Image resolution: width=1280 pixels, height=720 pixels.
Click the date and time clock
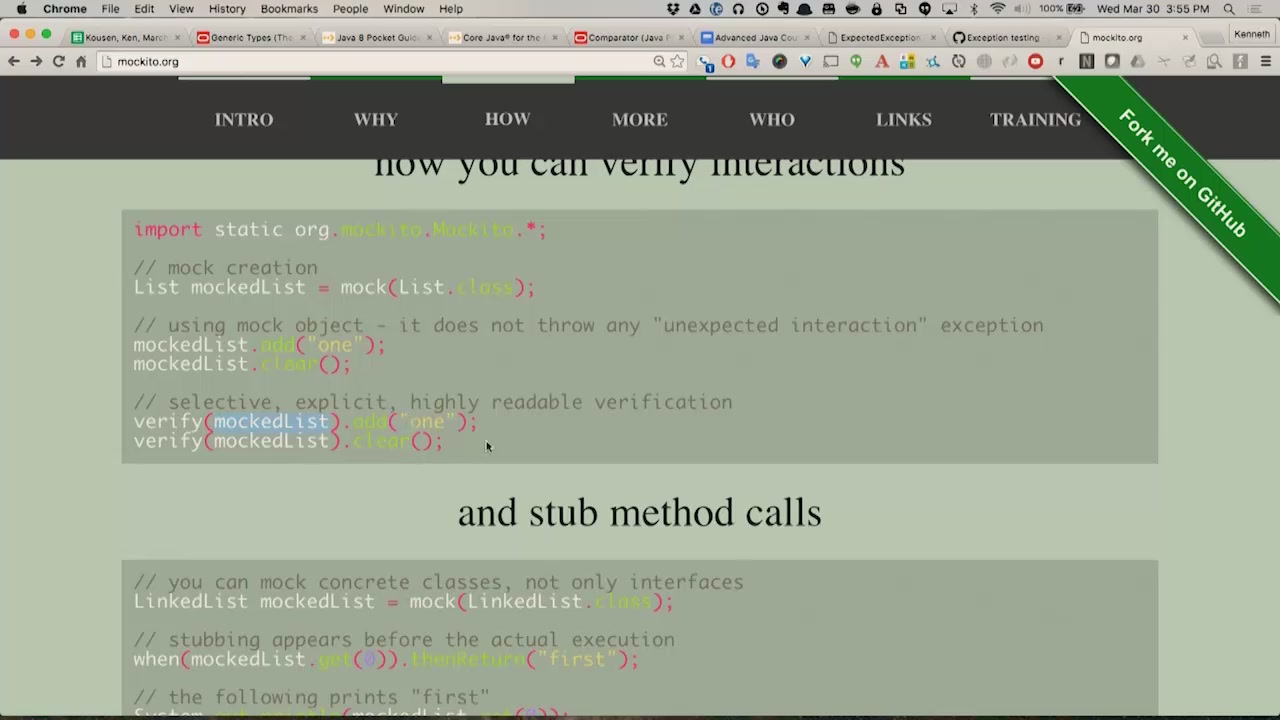click(1153, 9)
